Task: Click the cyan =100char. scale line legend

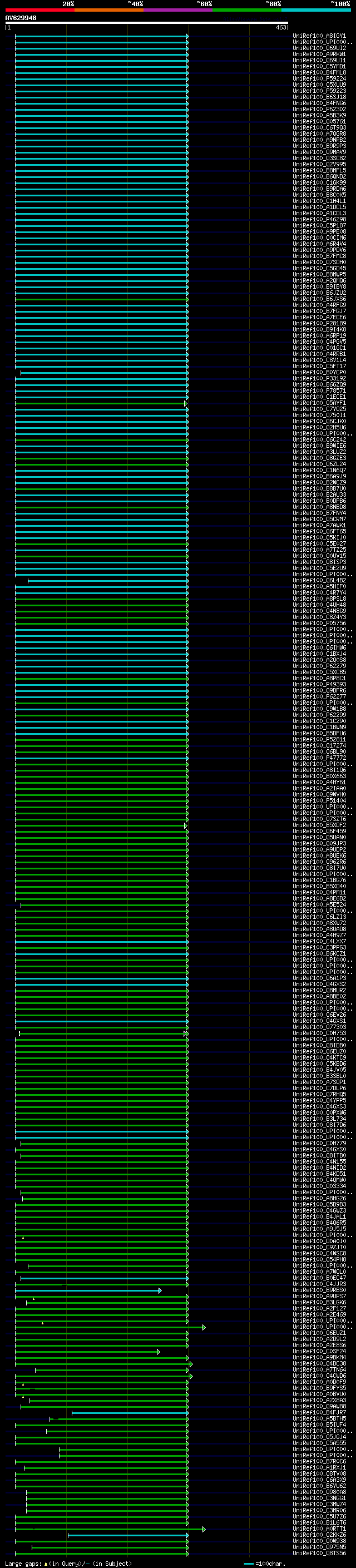Action: (248, 1564)
